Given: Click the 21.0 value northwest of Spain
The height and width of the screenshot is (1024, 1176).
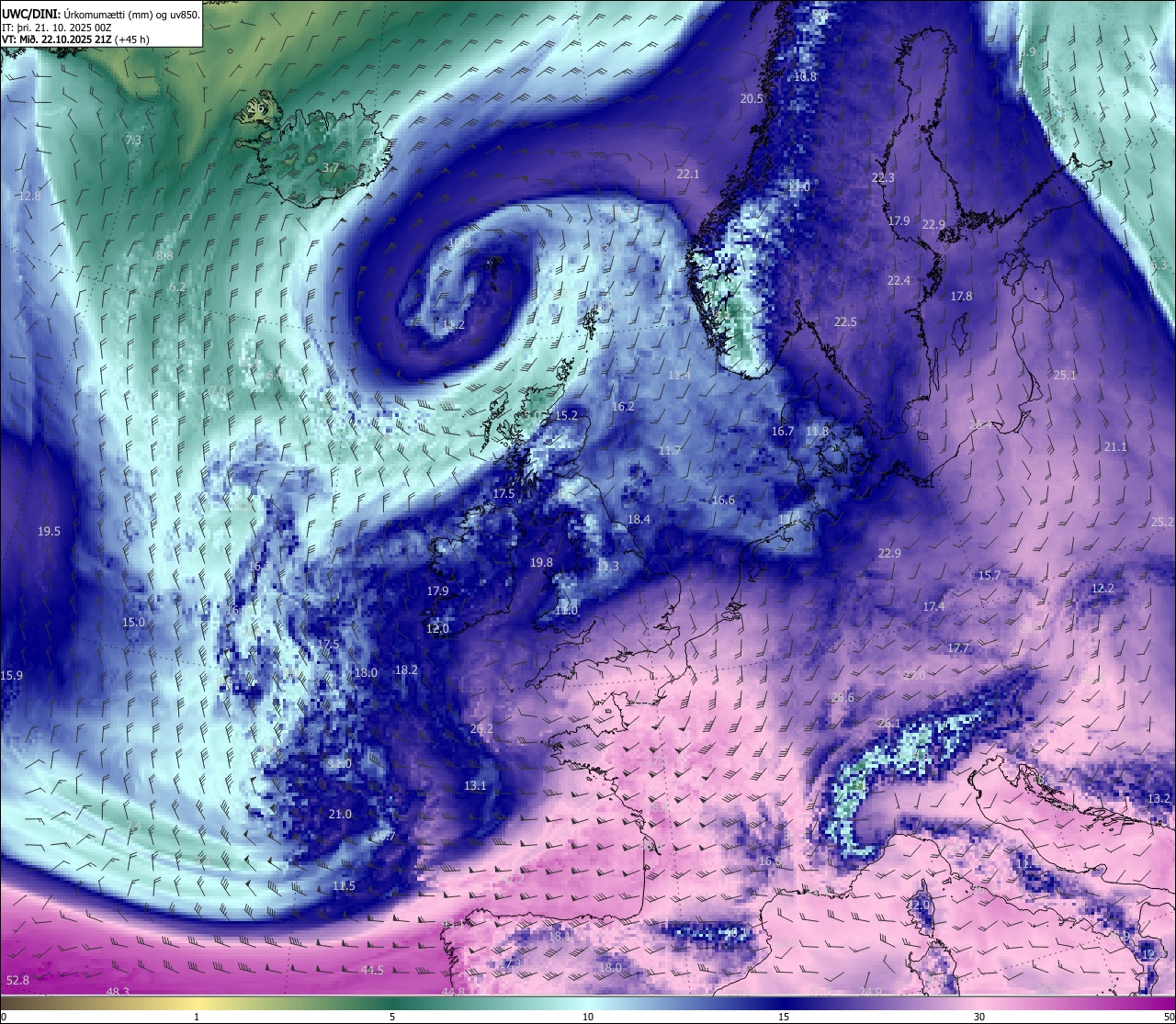Looking at the screenshot, I should point(340,815).
